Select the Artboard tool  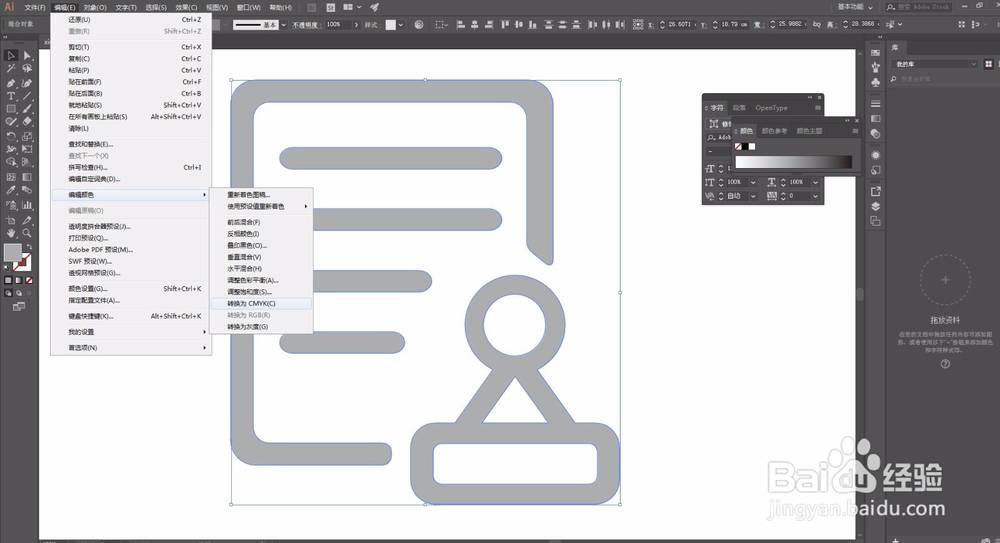point(11,220)
